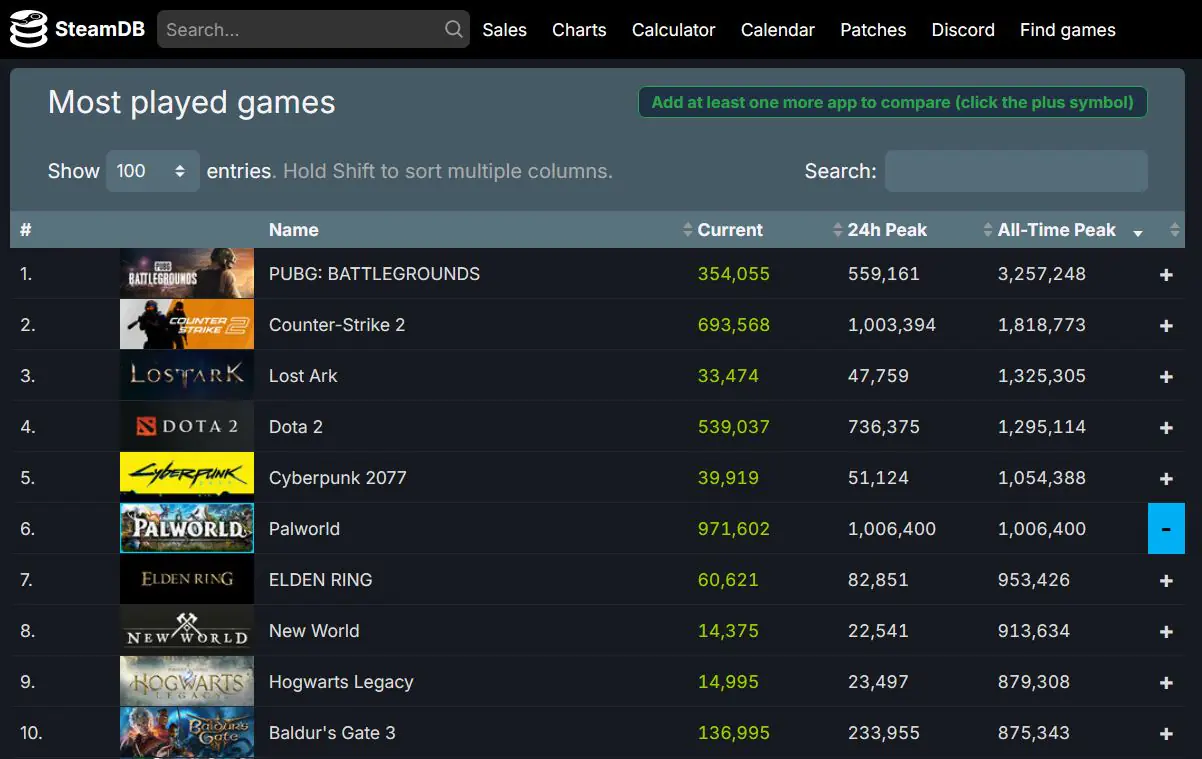Viewport: 1202px width, 759px height.
Task: Open the PUBG: BATTLEGROUNDS thumbnail image
Action: pyautogui.click(x=187, y=274)
